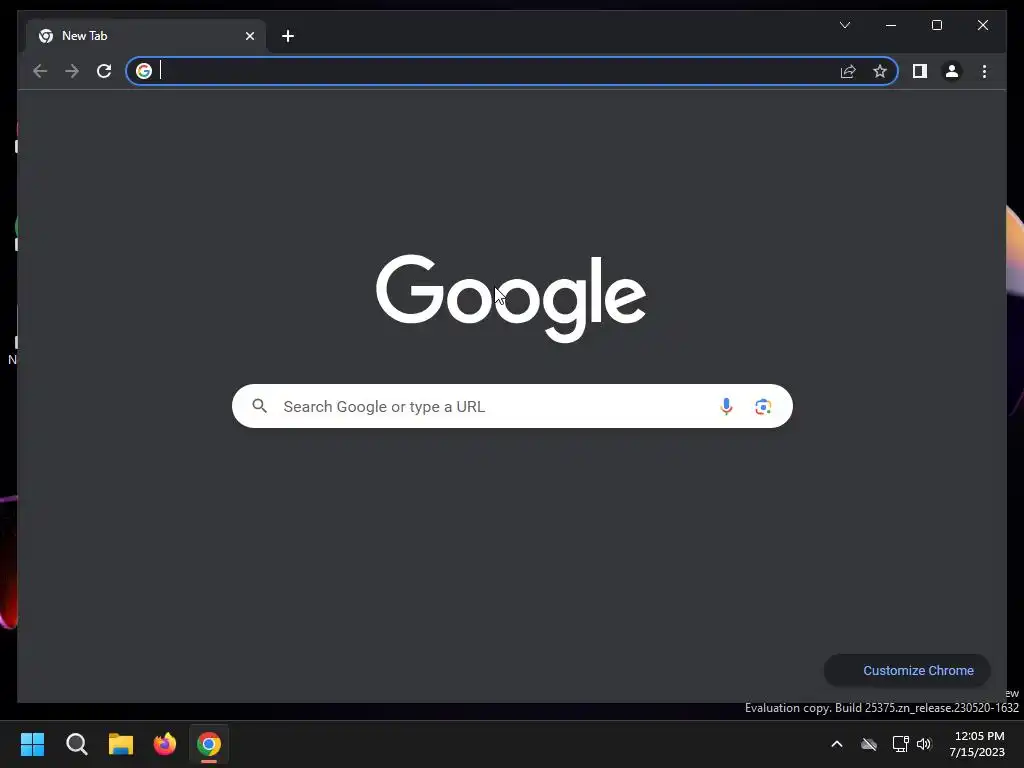The width and height of the screenshot is (1024, 768).
Task: Open the clock and date panel
Action: click(977, 744)
